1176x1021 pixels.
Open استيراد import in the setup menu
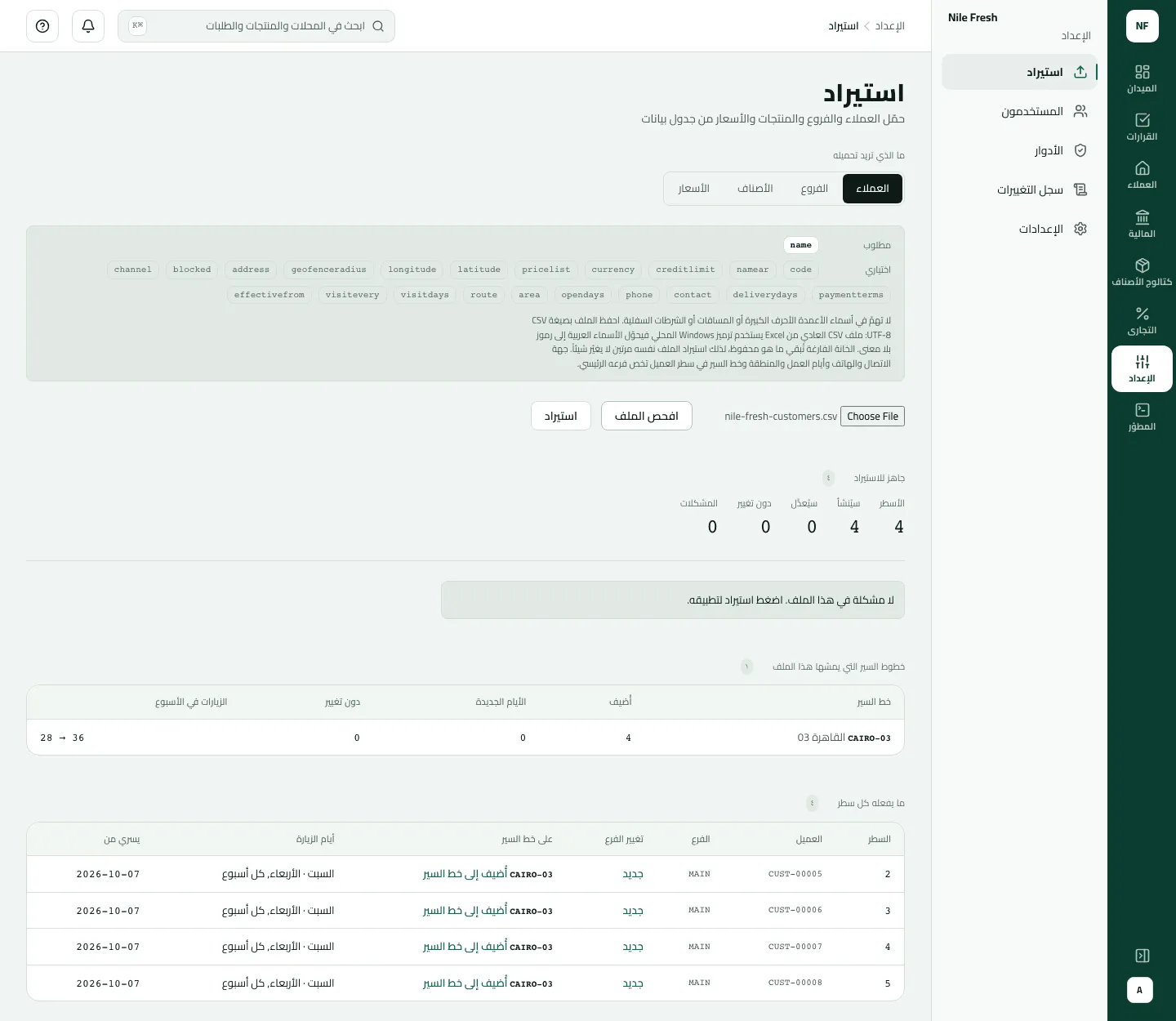(x=1018, y=72)
